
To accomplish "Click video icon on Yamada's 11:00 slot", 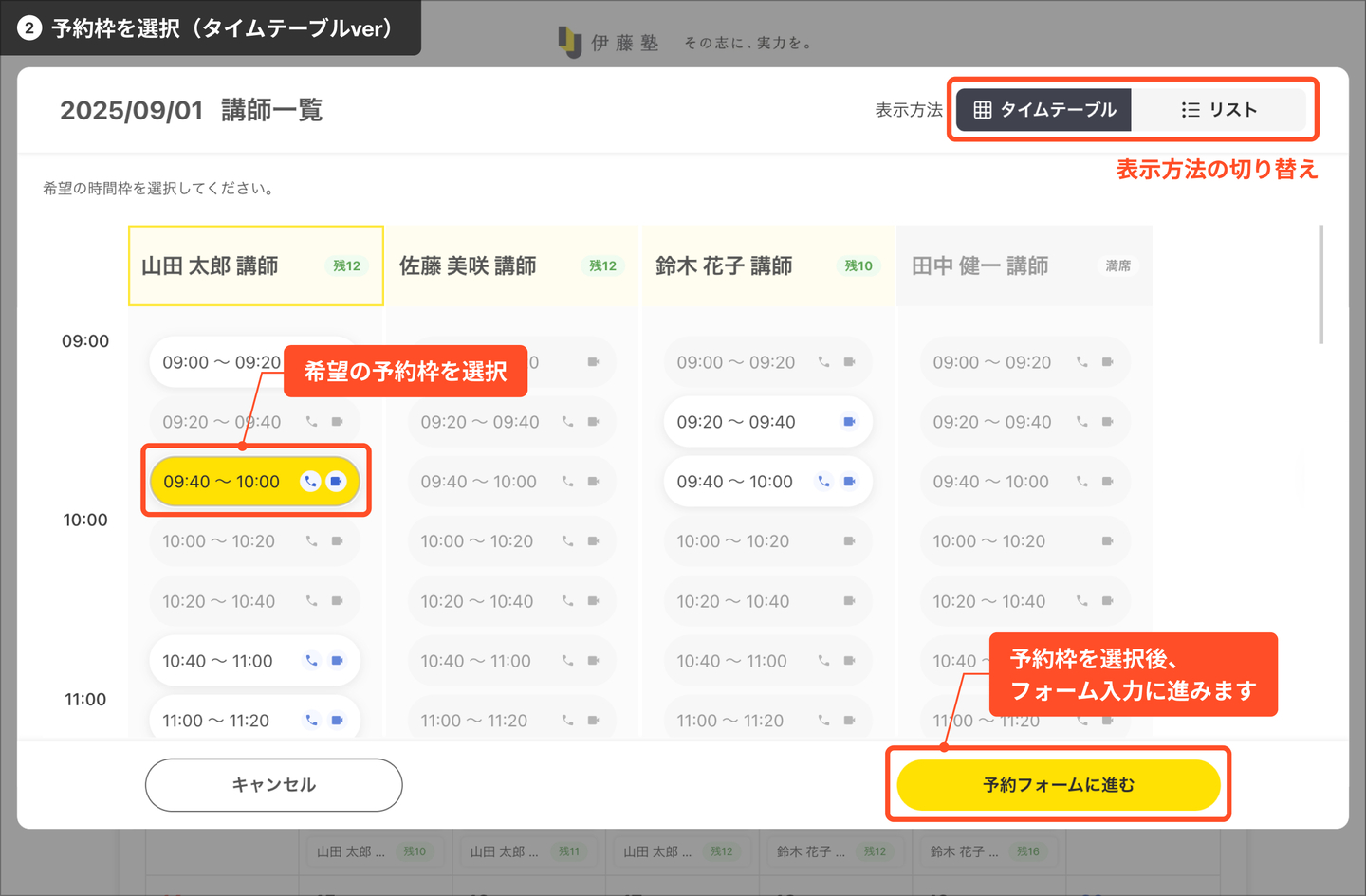I will tap(337, 721).
